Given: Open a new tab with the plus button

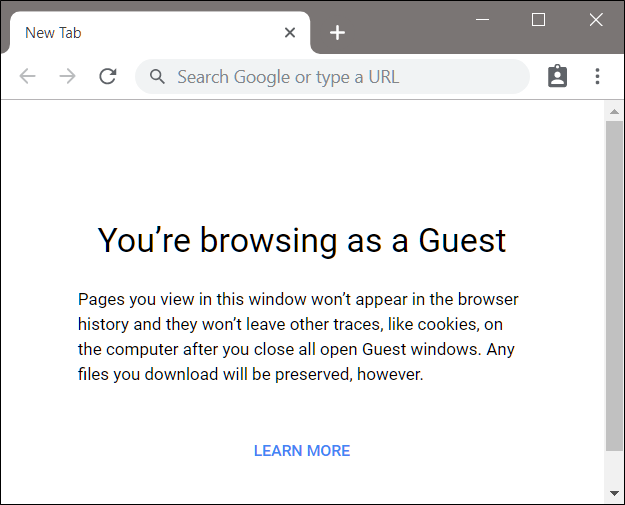Looking at the screenshot, I should coord(338,33).
